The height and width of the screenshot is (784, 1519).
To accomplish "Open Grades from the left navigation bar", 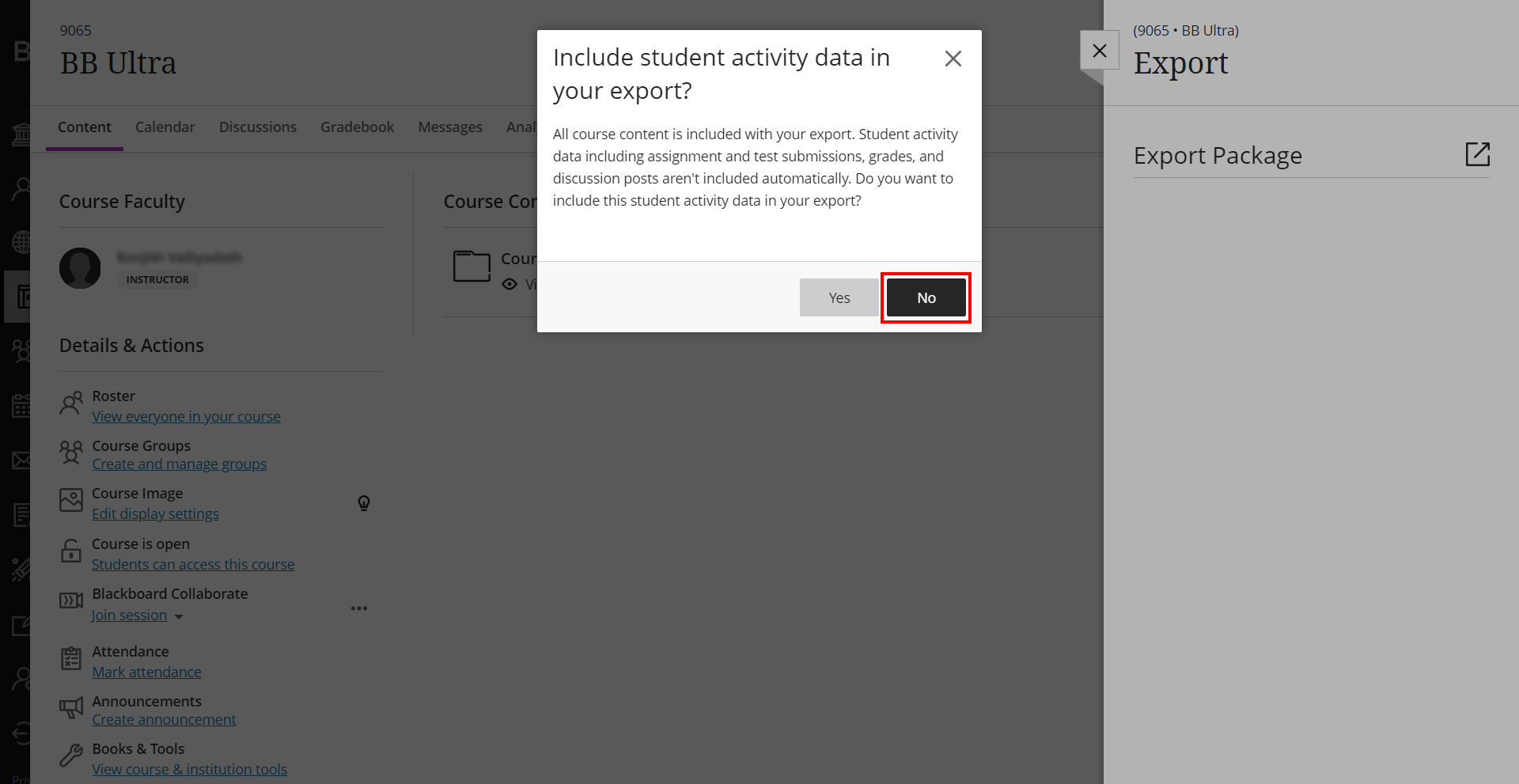I will [20, 515].
